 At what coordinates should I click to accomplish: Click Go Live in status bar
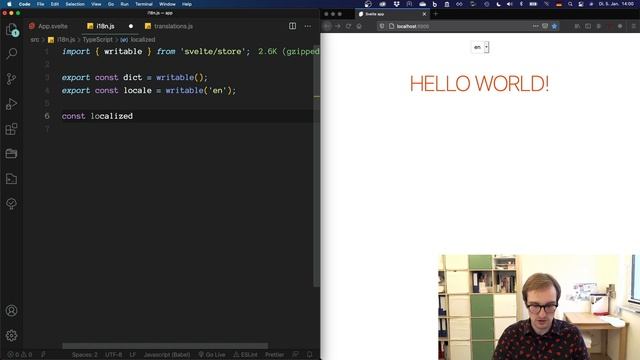point(212,355)
